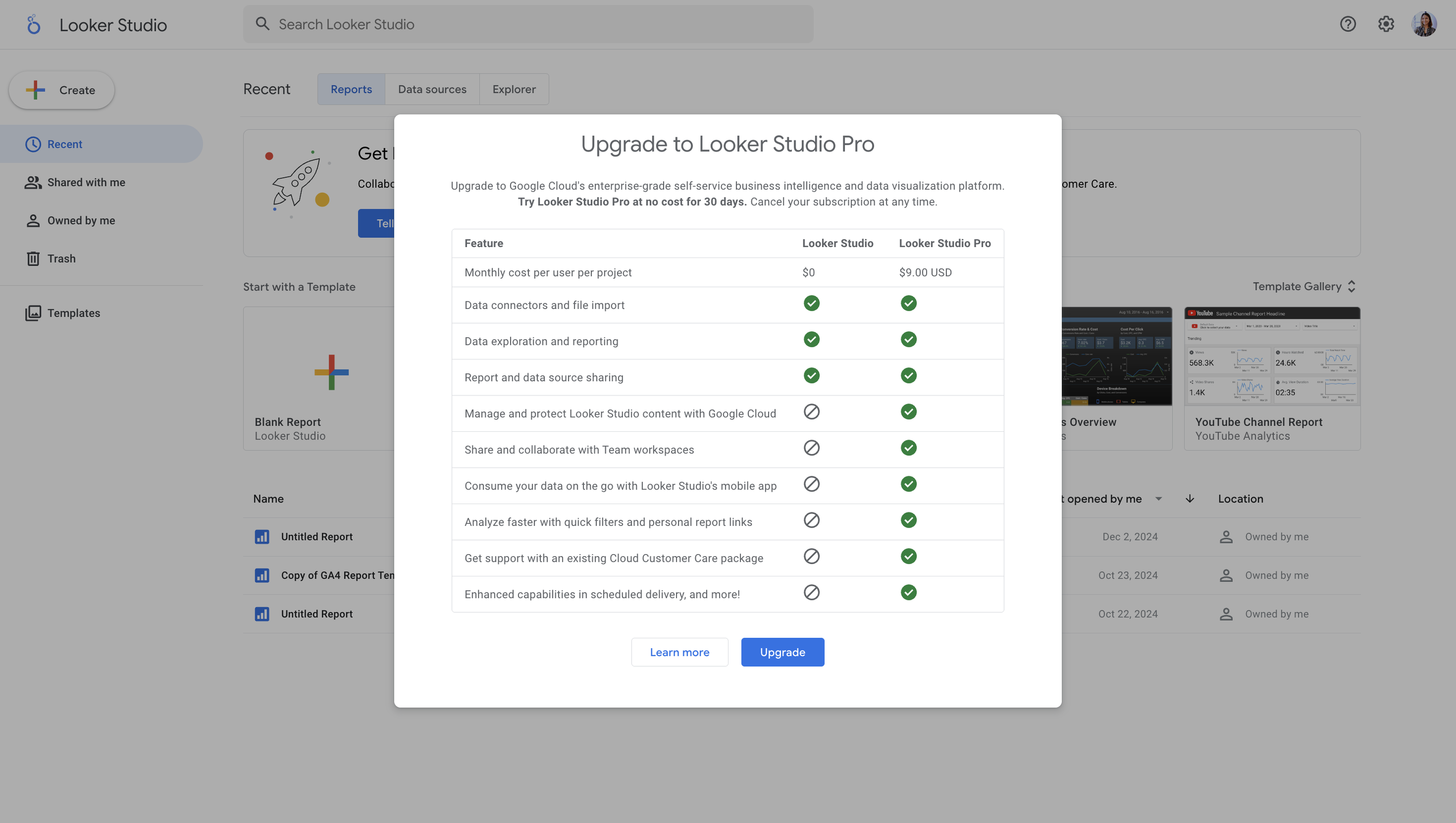Viewport: 1456px width, 823px height.
Task: Click the Search Looker Studio field
Action: coord(528,24)
